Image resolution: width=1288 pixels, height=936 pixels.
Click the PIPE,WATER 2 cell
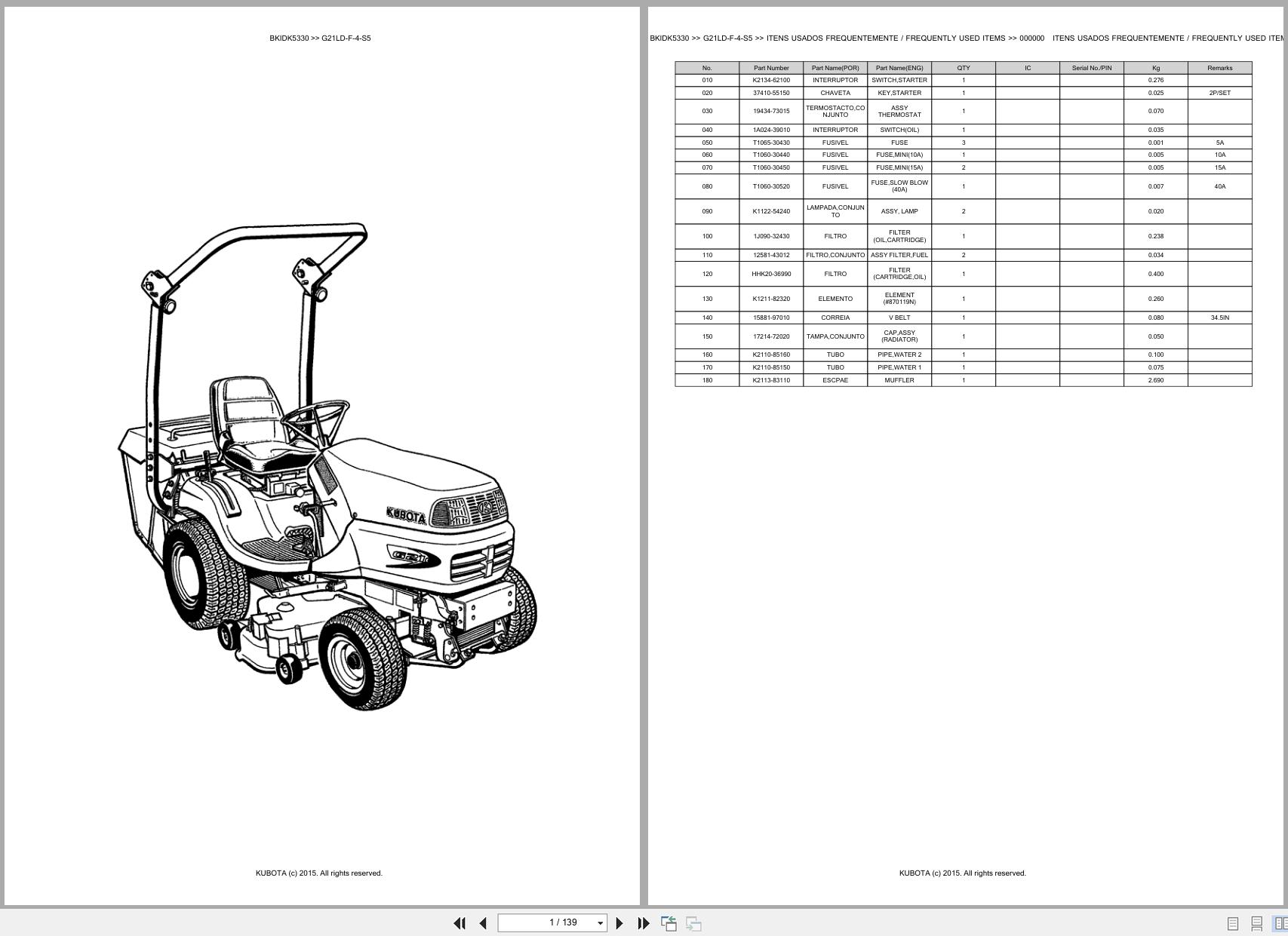click(x=899, y=354)
